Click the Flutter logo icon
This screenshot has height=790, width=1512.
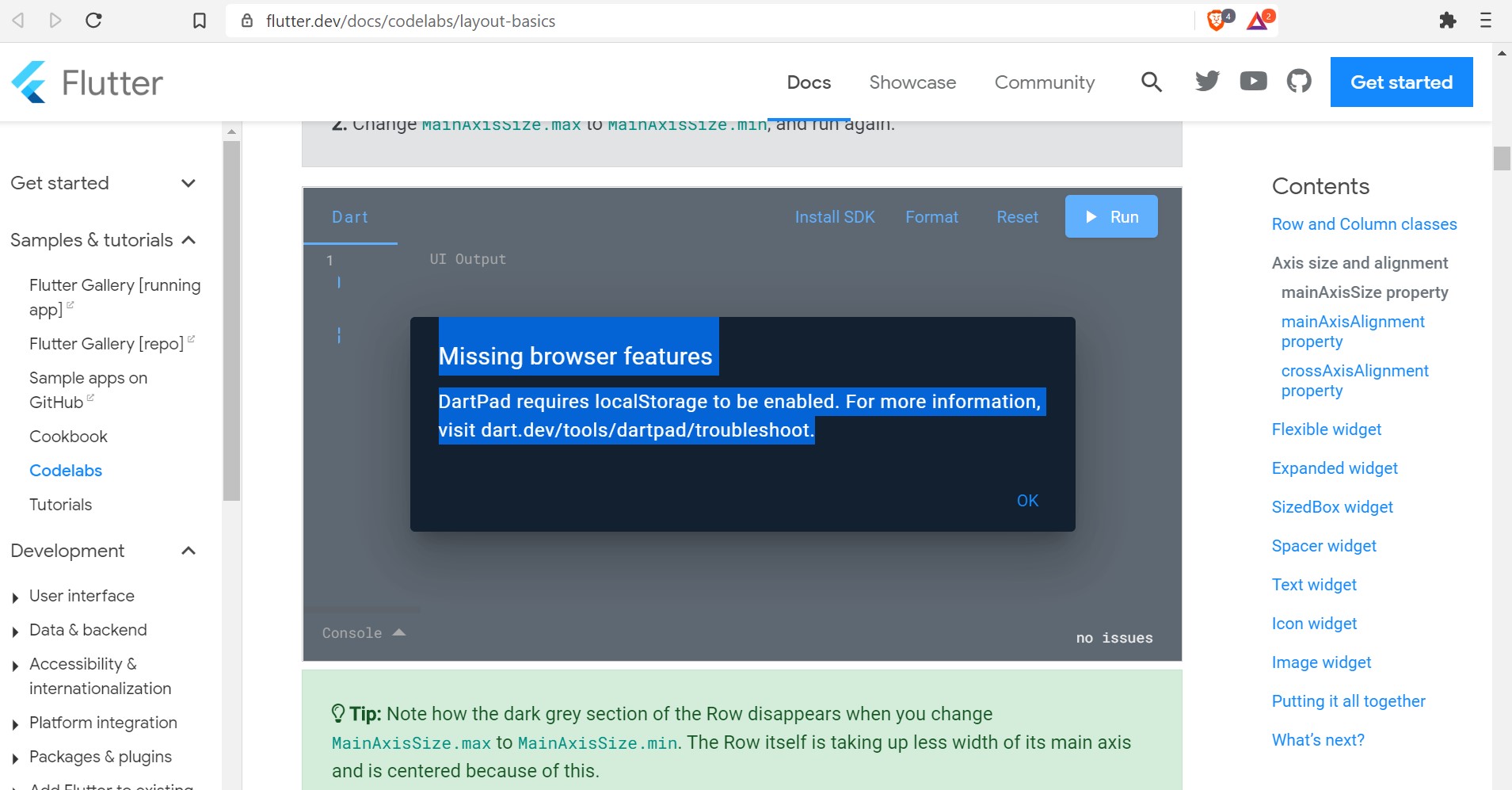tap(29, 82)
